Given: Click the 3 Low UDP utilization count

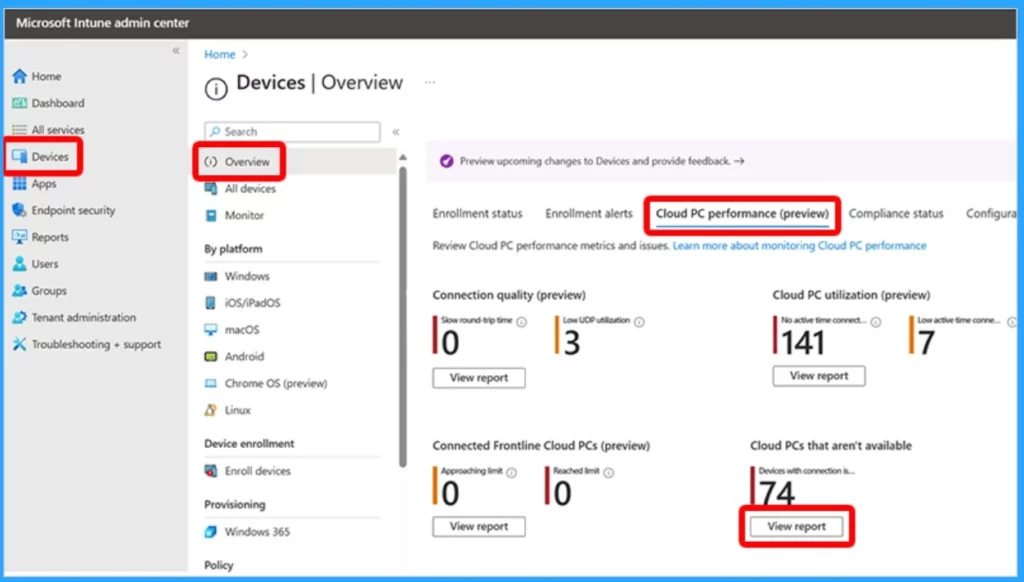Looking at the screenshot, I should coord(571,343).
